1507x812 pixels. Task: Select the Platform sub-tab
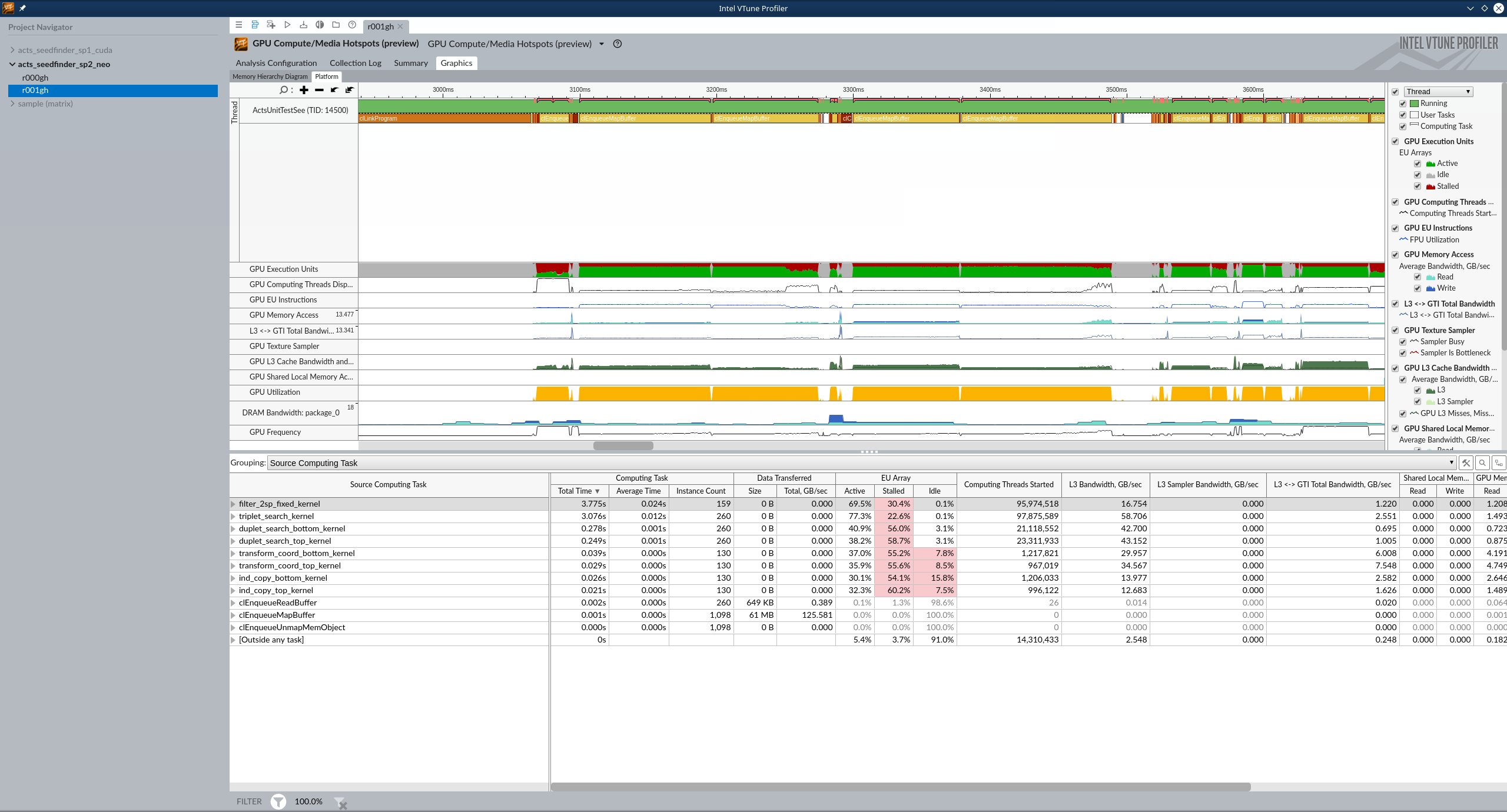(x=327, y=76)
